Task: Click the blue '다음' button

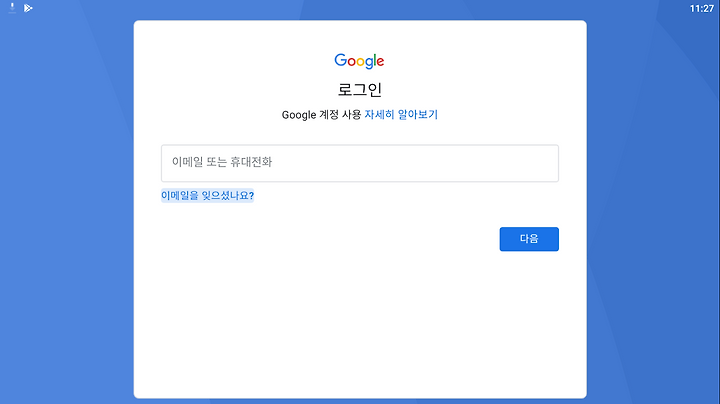Action: (x=529, y=239)
